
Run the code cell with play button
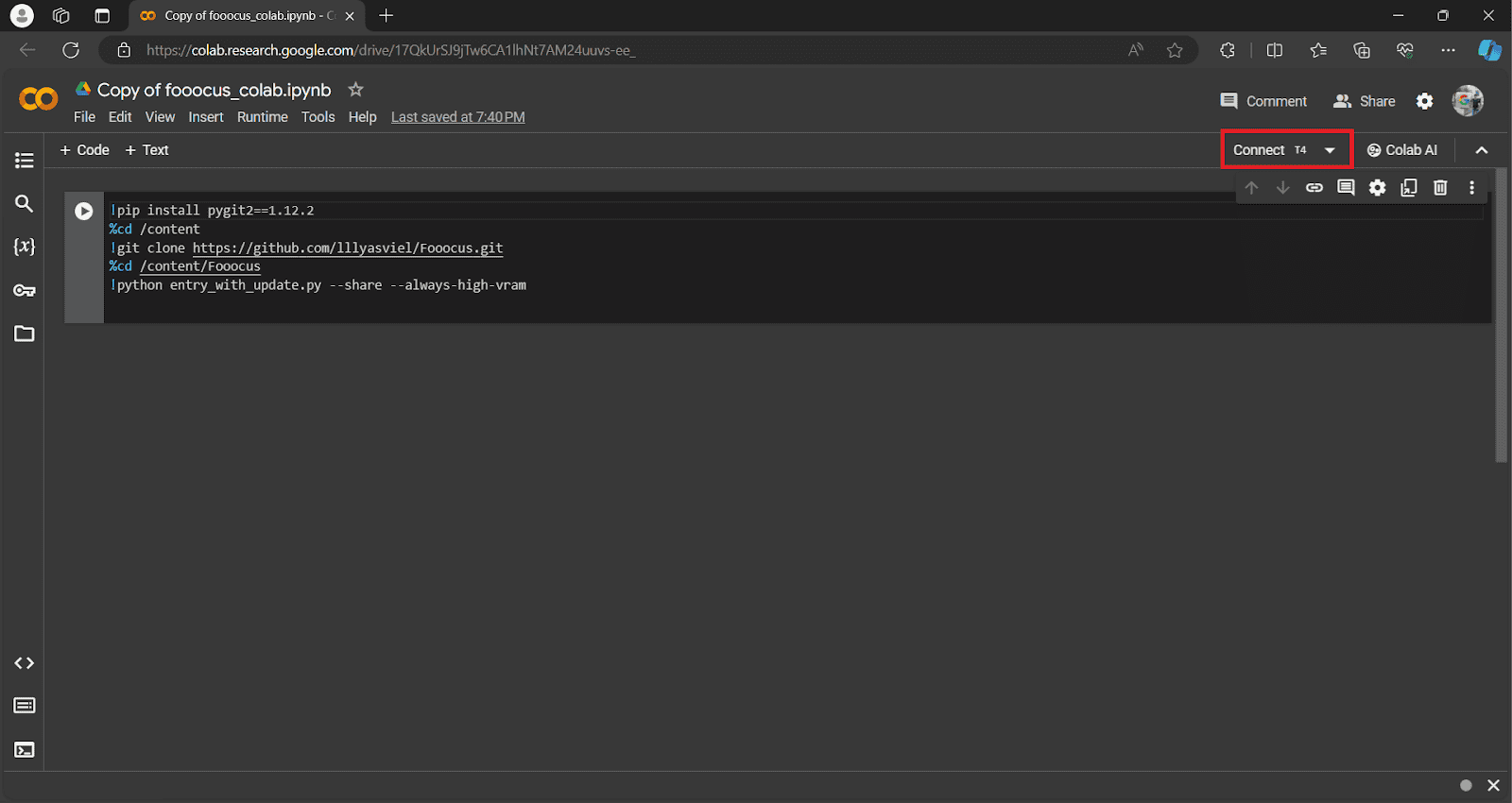(x=84, y=212)
